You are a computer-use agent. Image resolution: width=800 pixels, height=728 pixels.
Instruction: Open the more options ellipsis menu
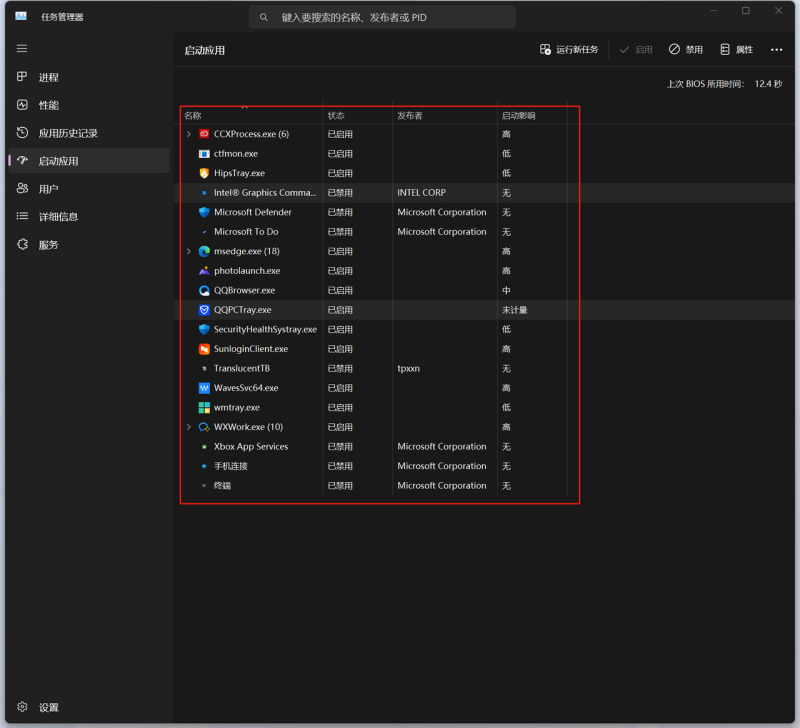click(x=777, y=49)
